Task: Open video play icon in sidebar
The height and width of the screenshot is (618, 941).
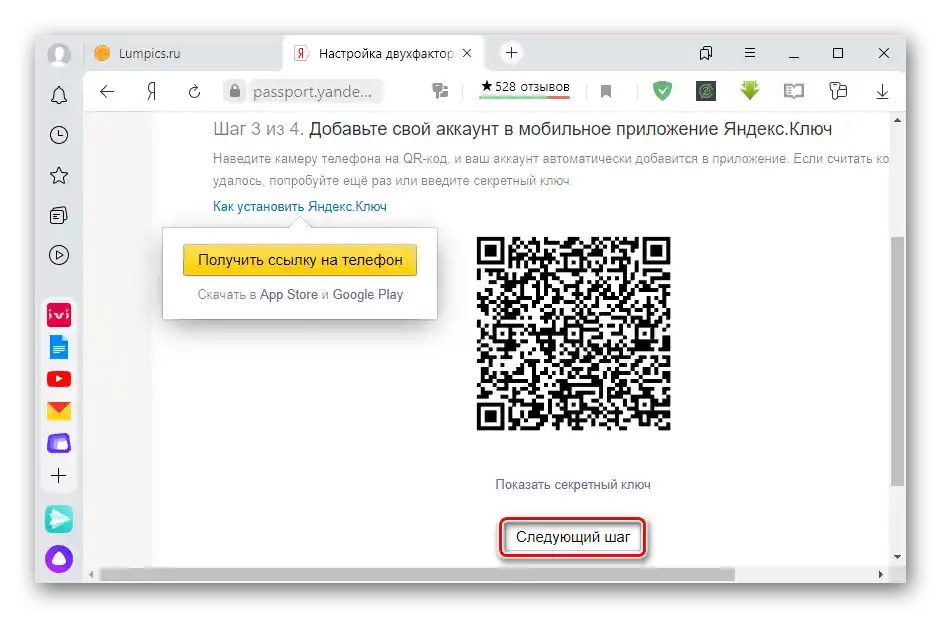Action: [59, 255]
